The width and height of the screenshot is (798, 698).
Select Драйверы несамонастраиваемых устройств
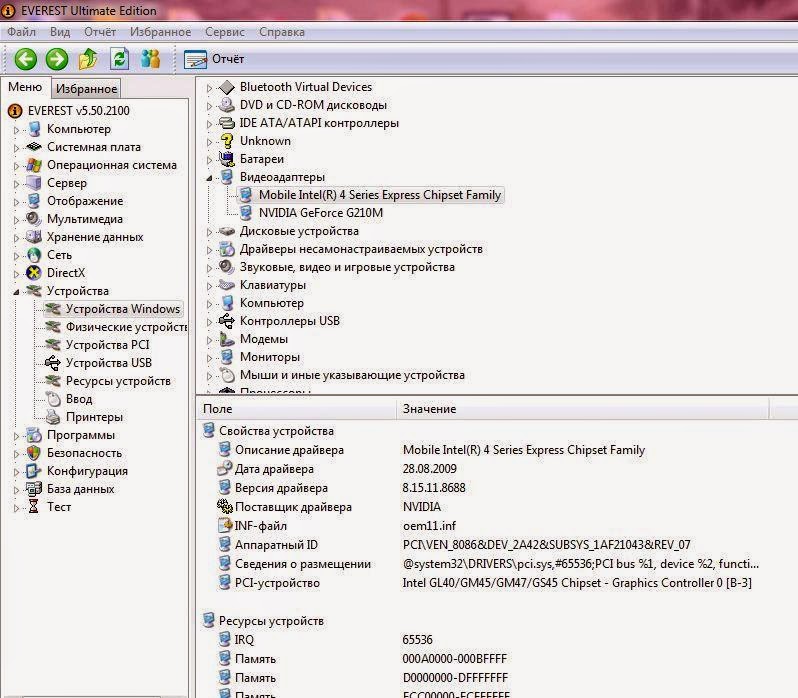tap(361, 249)
